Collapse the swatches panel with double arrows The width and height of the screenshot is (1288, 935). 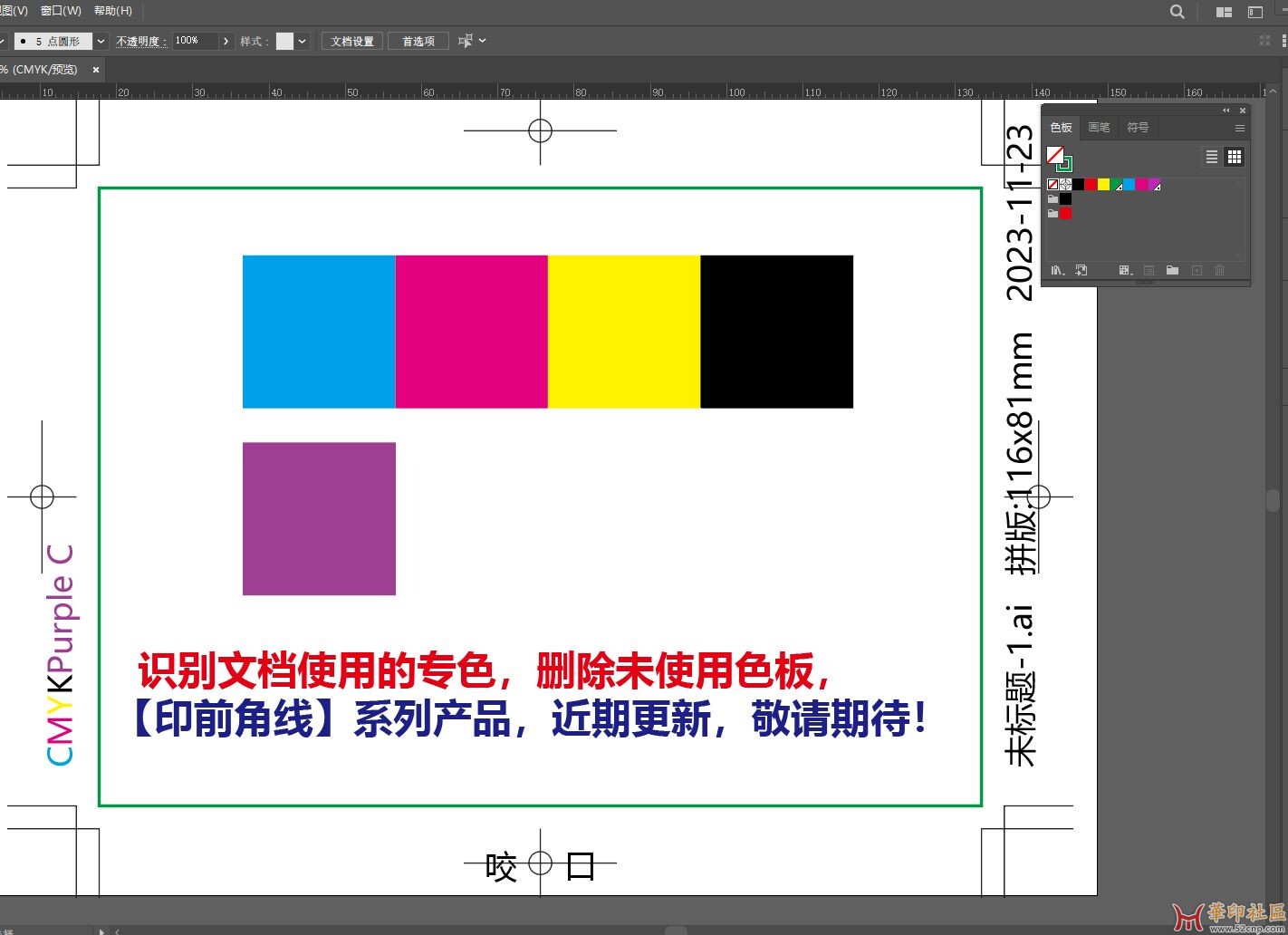1226,111
